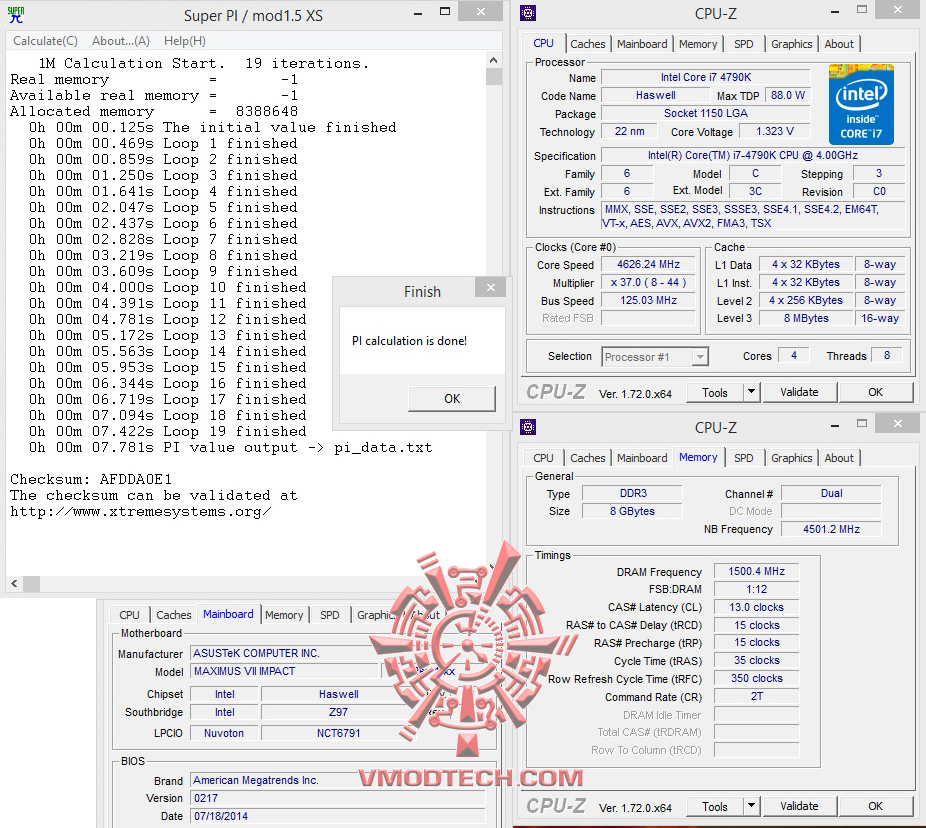This screenshot has width=926, height=828.
Task: Select About tab in Memory CPU-Z window
Action: [839, 458]
